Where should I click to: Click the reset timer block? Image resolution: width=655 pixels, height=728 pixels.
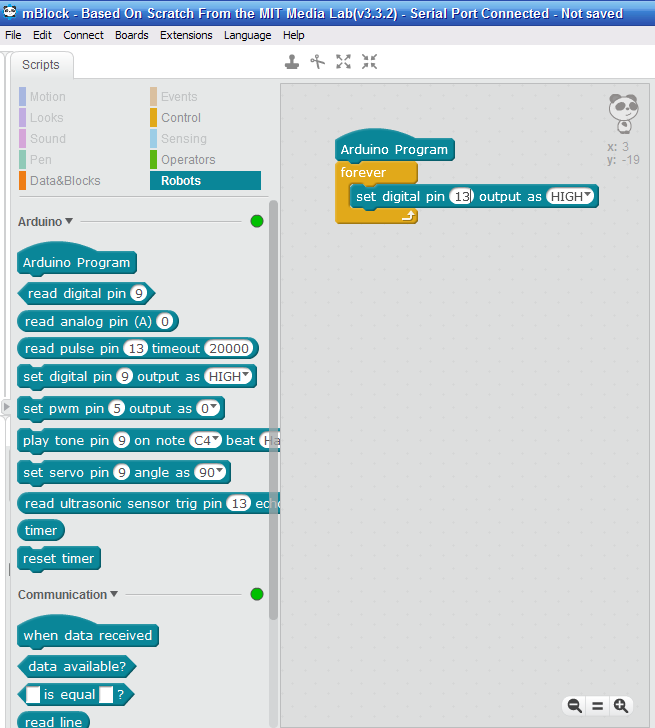58,559
